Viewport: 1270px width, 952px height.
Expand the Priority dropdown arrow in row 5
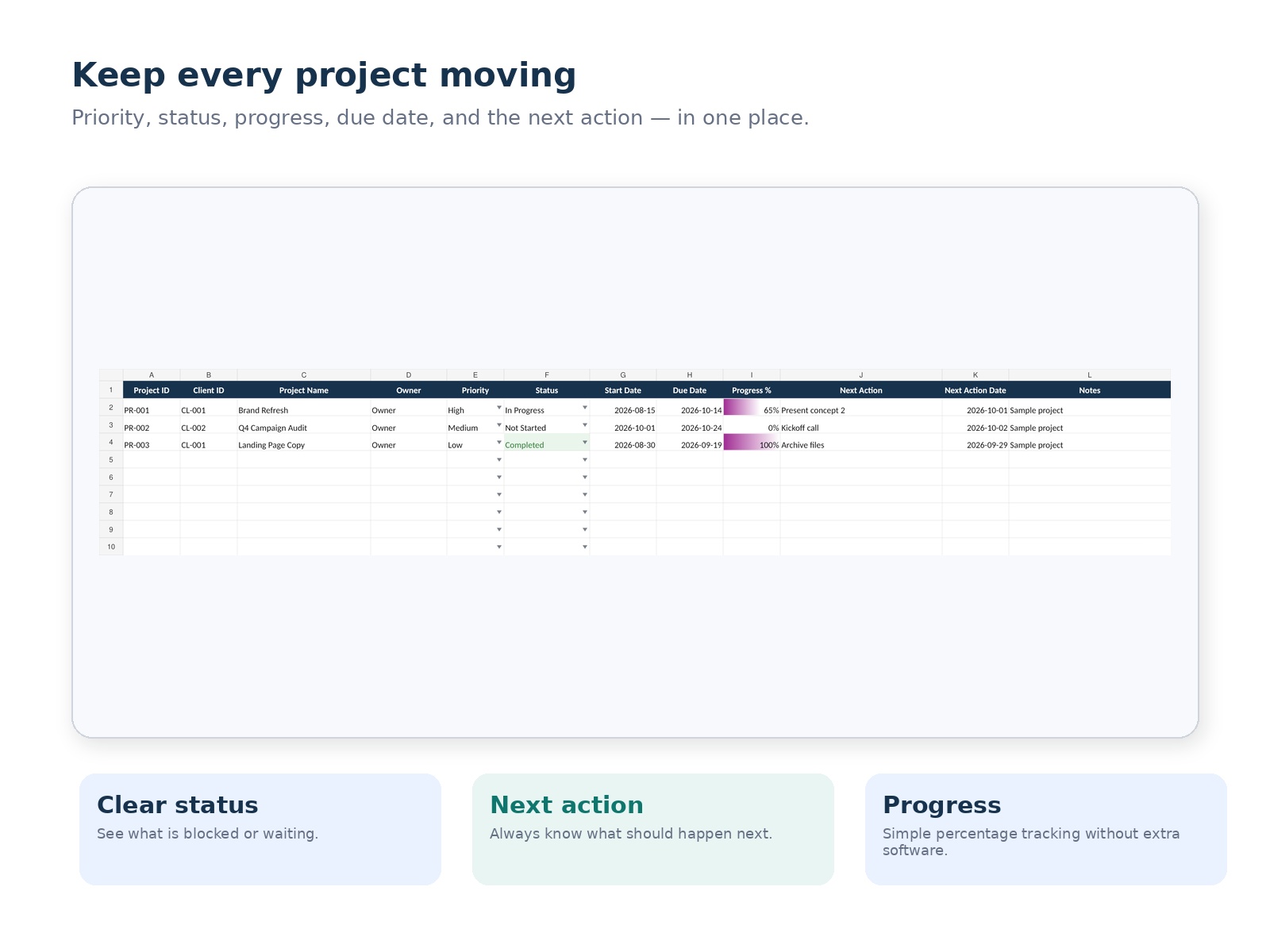(499, 460)
